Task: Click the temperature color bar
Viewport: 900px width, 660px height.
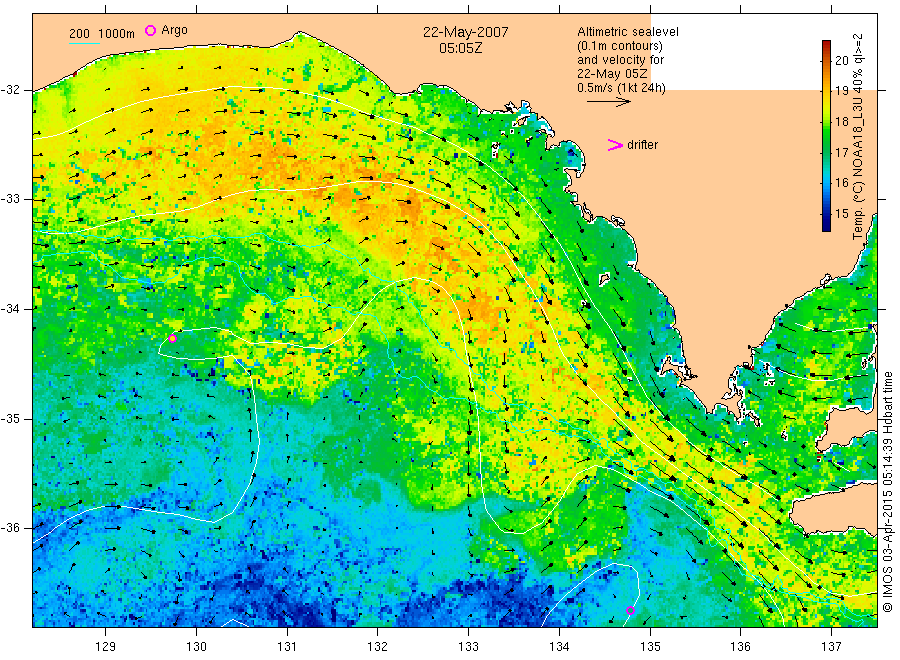Action: tap(826, 136)
